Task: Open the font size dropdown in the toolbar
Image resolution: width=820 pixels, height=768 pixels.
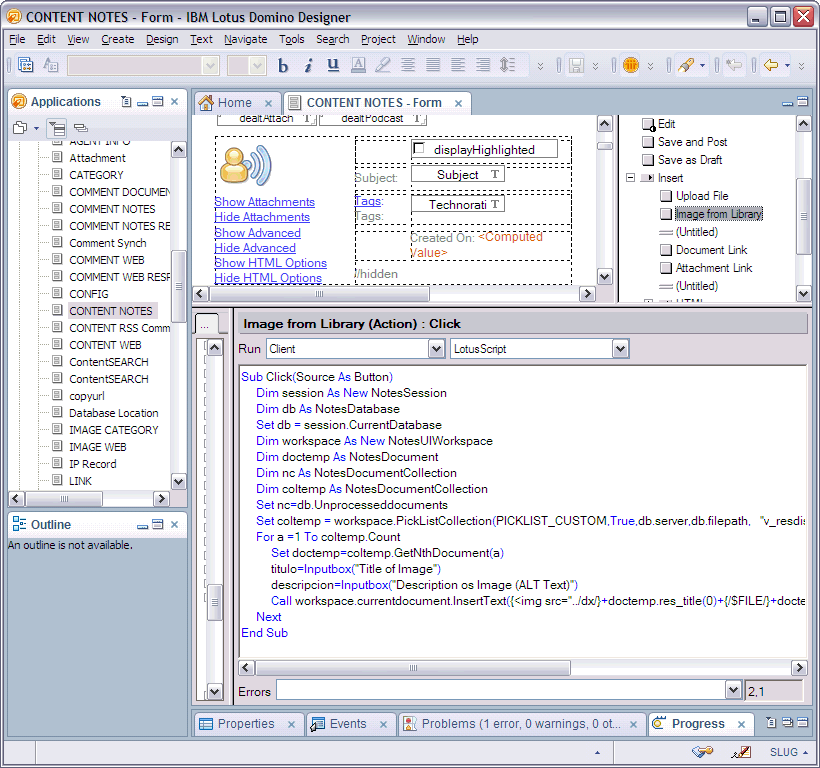Action: pyautogui.click(x=257, y=66)
